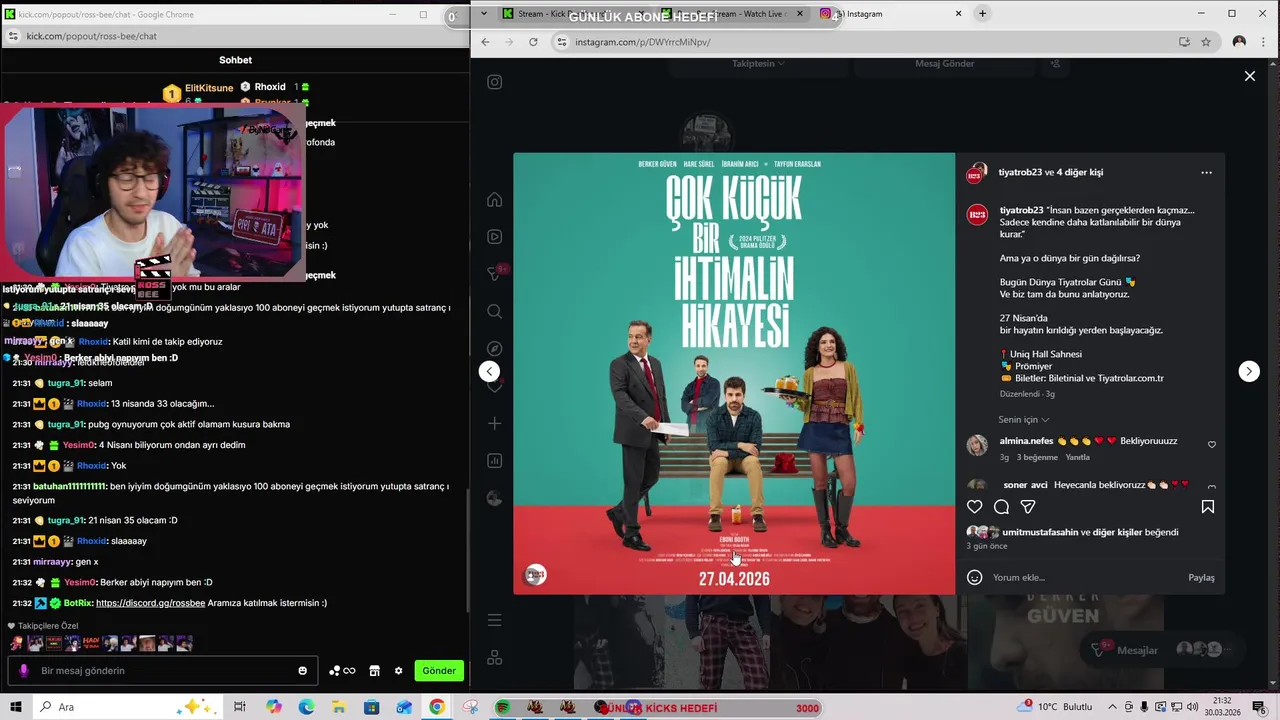Viewport: 1280px width, 720px height.
Task: Expand Chrome tab search chevron
Action: [484, 14]
